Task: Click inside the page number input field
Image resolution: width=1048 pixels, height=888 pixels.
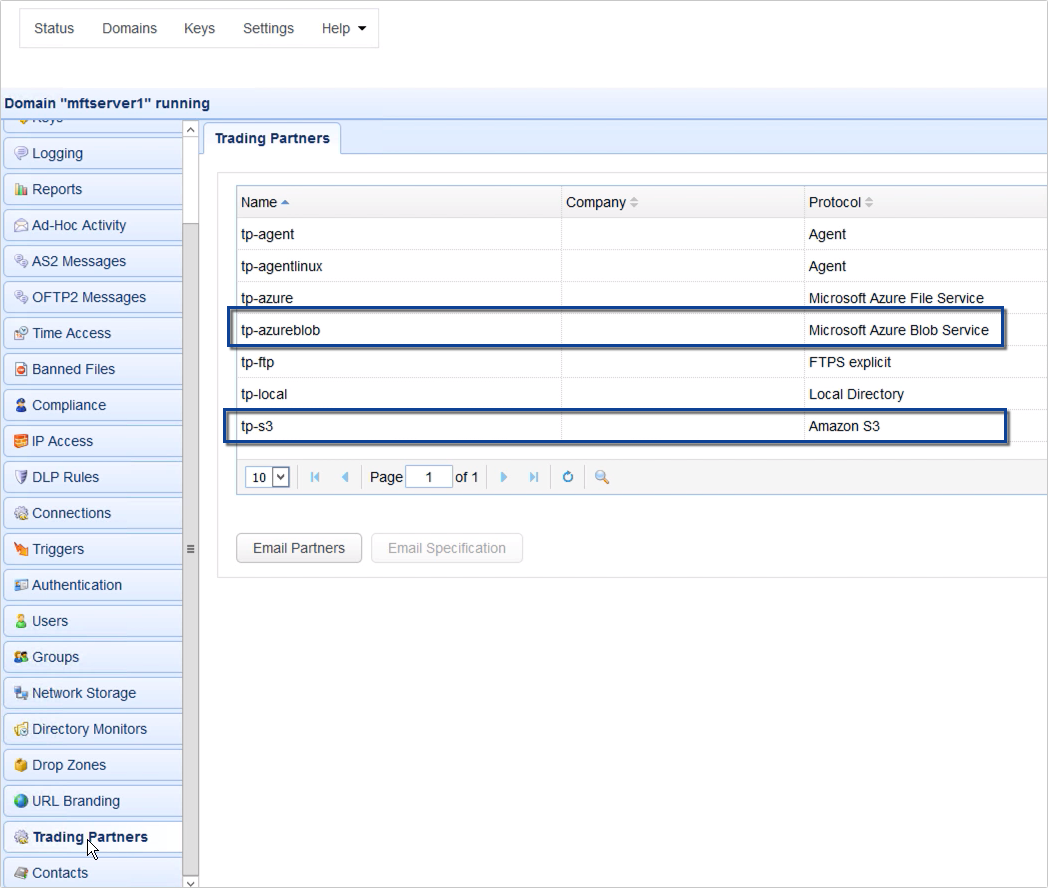Action: (429, 477)
